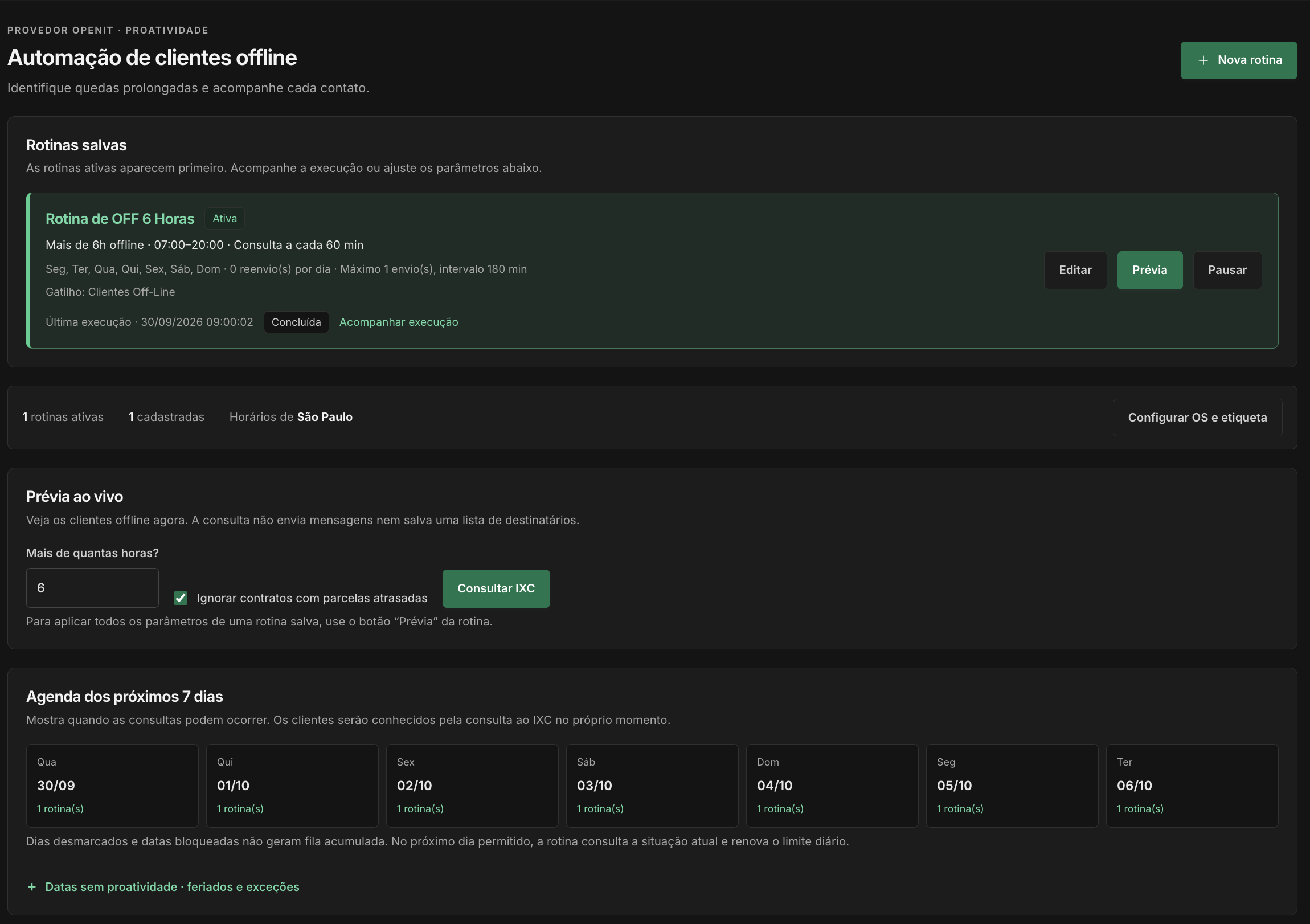Click 'Última execução · 30/09/2026 09:00:02' text
The image size is (1310, 924).
pyautogui.click(x=149, y=322)
